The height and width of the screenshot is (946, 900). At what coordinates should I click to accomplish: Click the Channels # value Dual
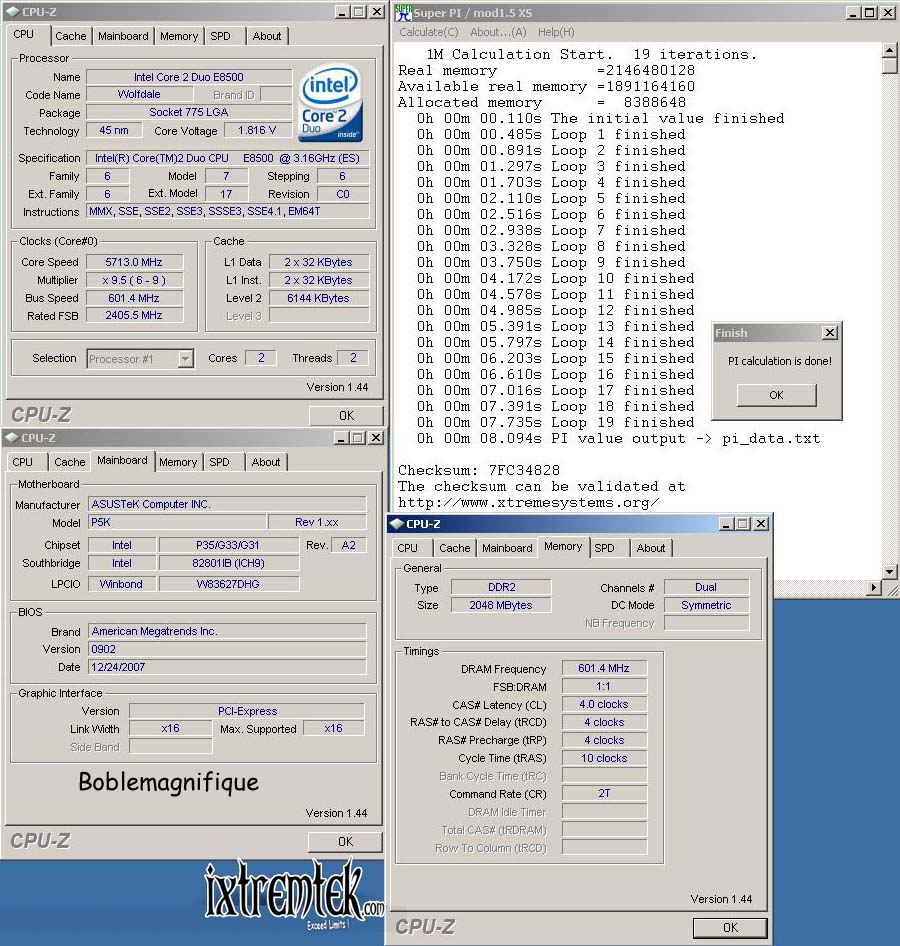[x=706, y=588]
